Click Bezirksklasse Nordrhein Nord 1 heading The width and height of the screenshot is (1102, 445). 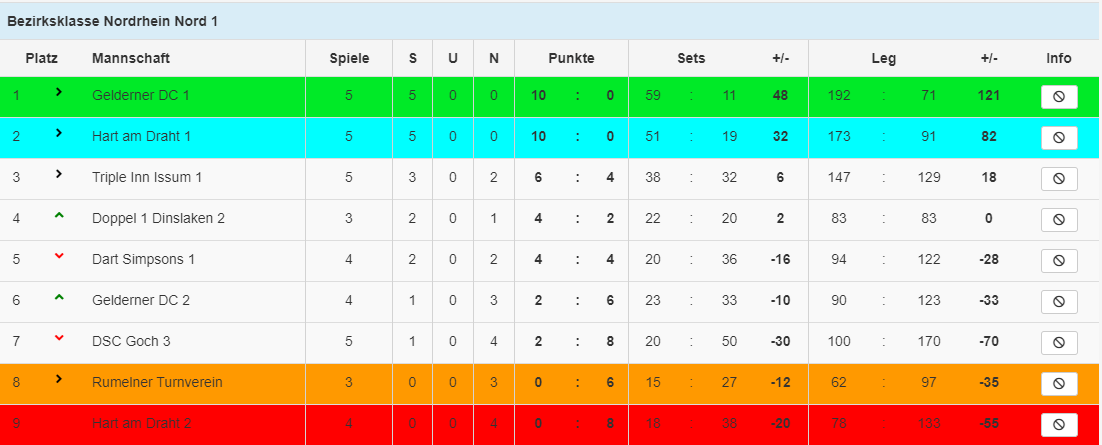(112, 21)
